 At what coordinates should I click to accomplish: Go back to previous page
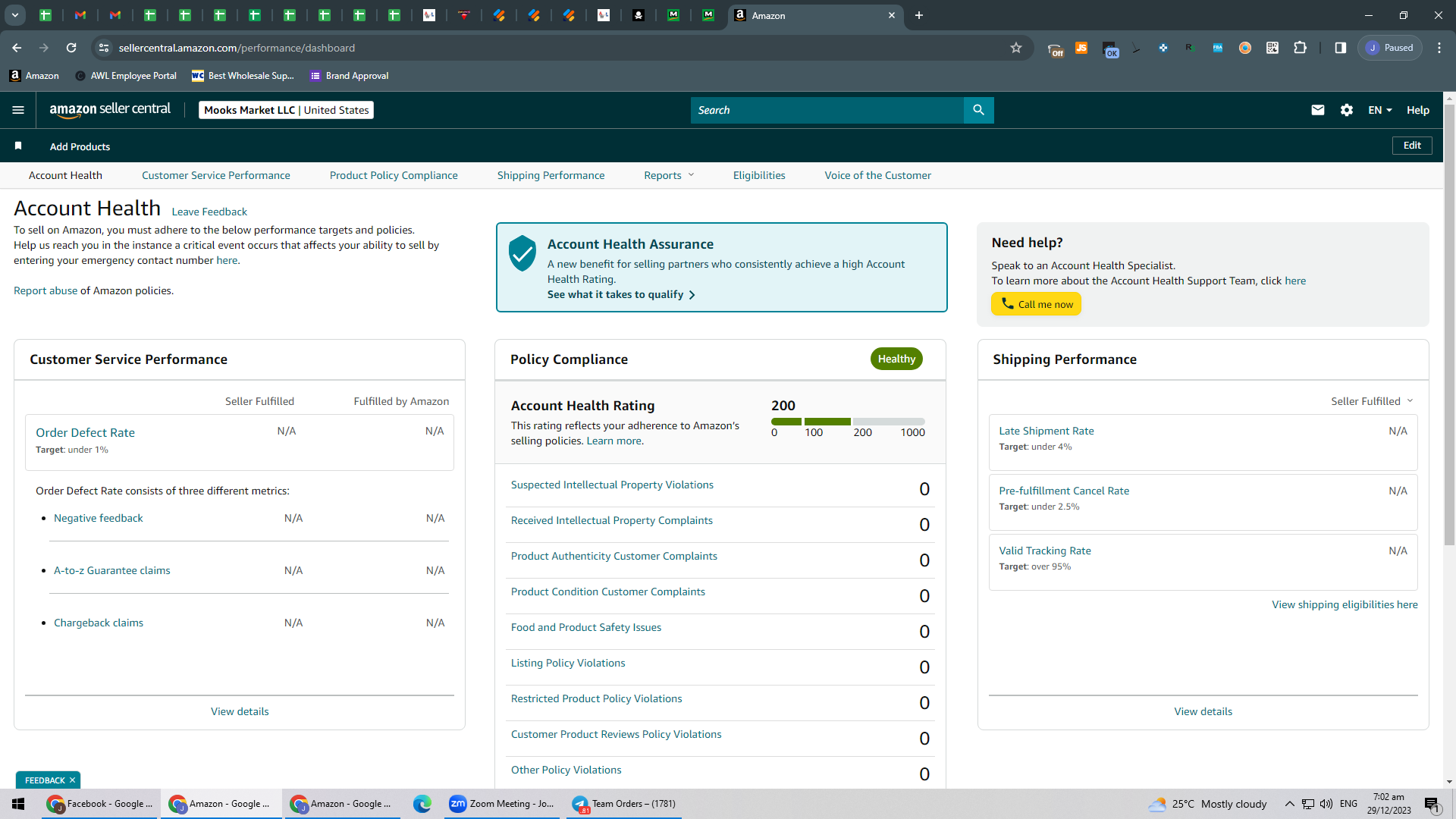click(x=17, y=48)
